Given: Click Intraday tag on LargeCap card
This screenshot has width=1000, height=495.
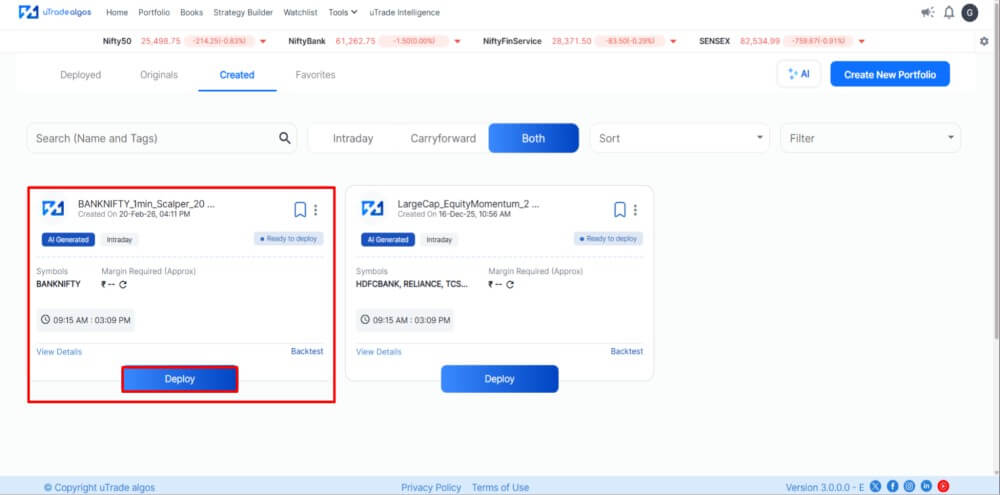Looking at the screenshot, I should (439, 239).
